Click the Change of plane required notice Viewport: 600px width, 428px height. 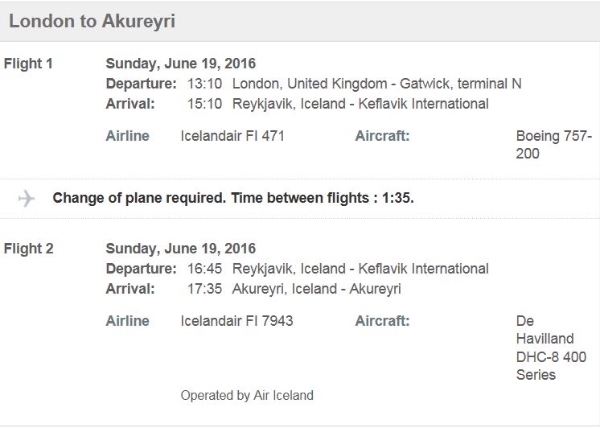tap(233, 198)
